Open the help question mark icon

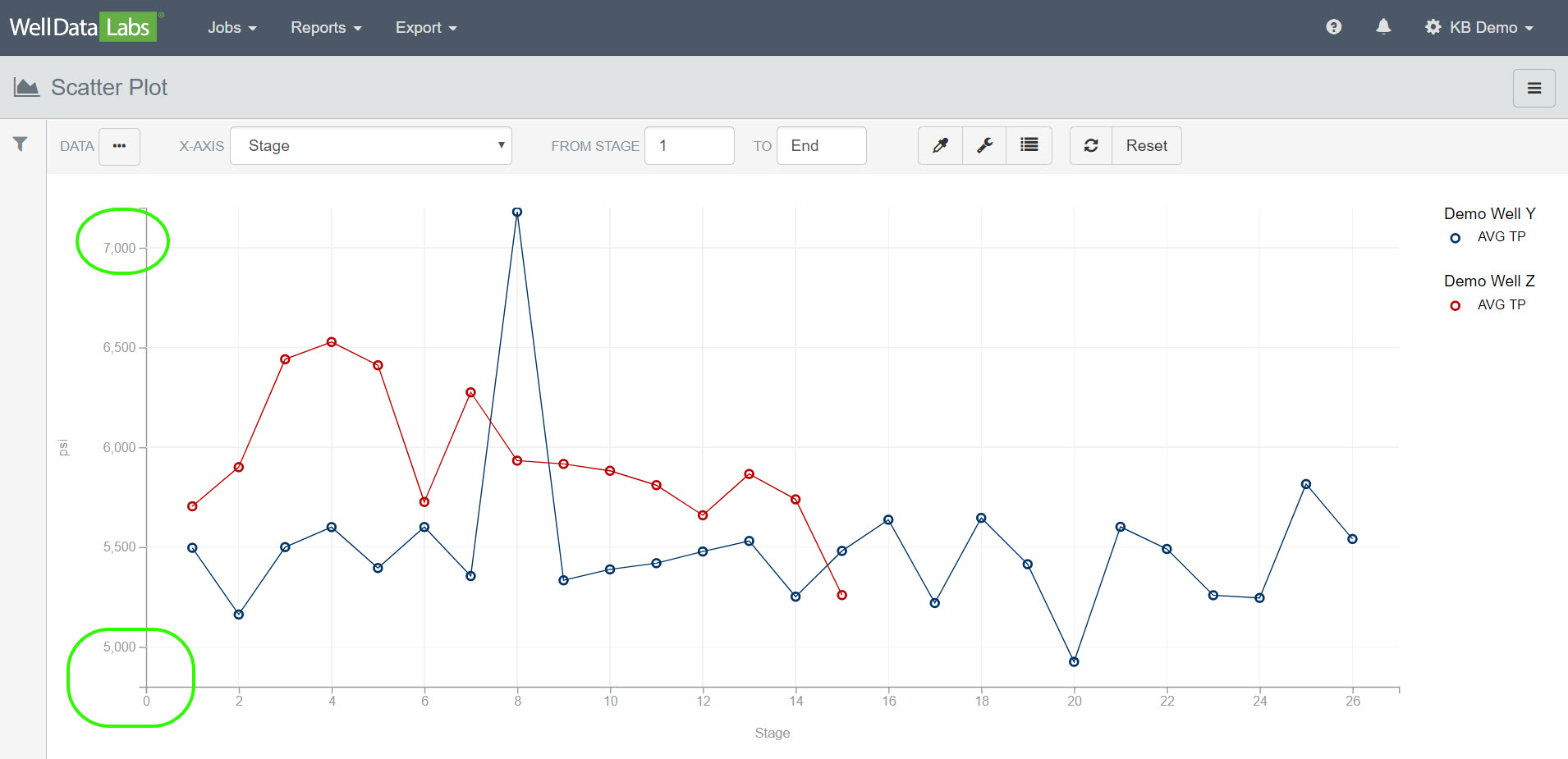pyautogui.click(x=1333, y=27)
